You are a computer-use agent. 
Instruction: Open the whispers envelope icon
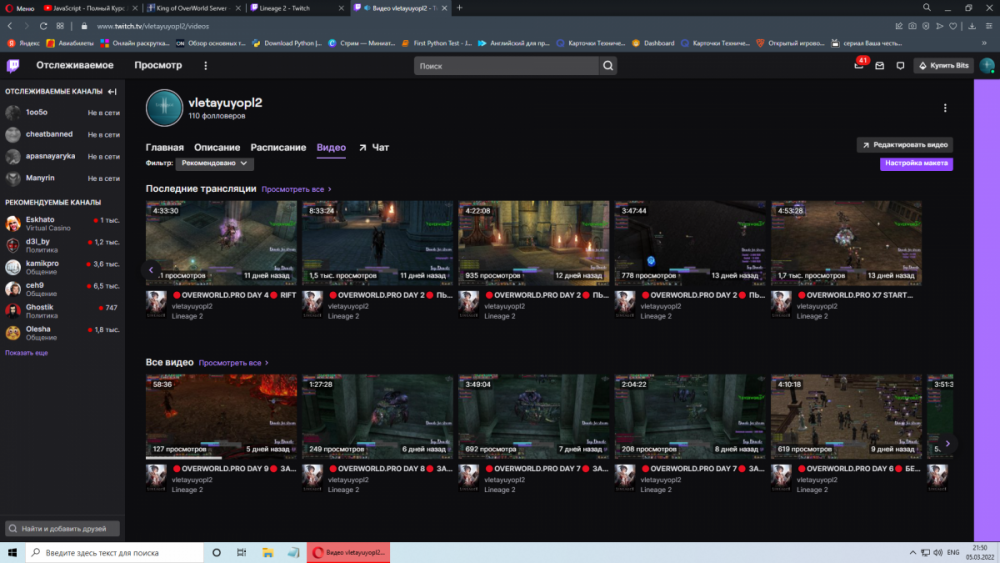tap(879, 66)
